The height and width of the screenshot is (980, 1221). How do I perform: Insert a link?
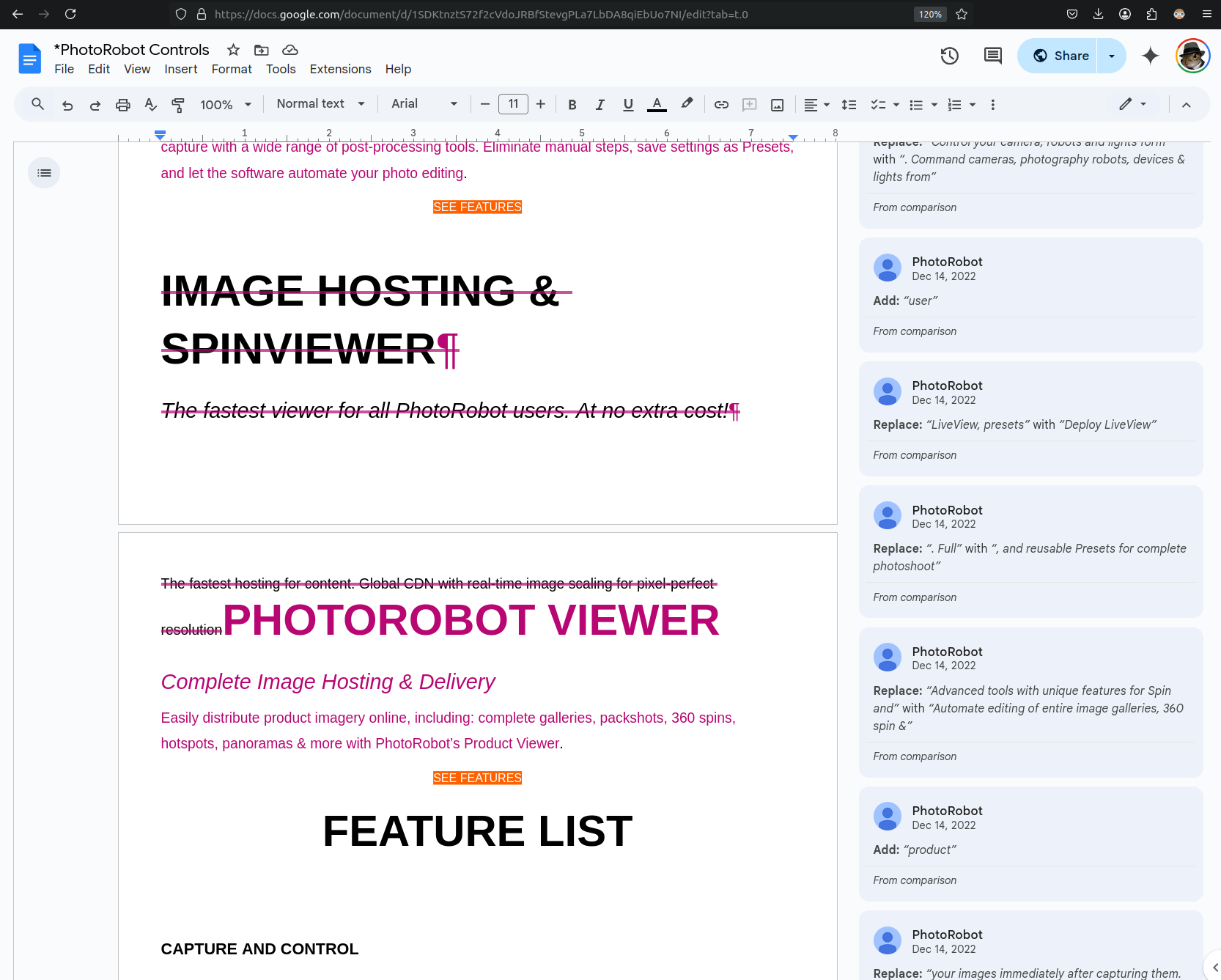(x=722, y=105)
